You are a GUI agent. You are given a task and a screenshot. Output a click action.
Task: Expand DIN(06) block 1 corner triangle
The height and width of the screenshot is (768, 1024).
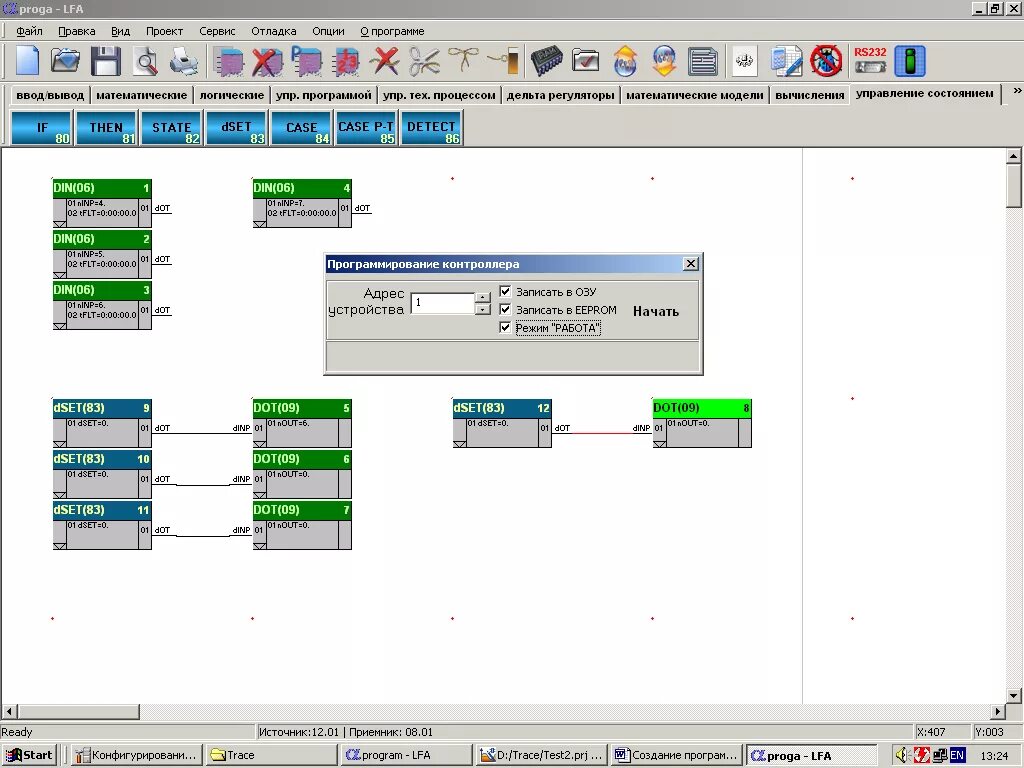point(59,224)
